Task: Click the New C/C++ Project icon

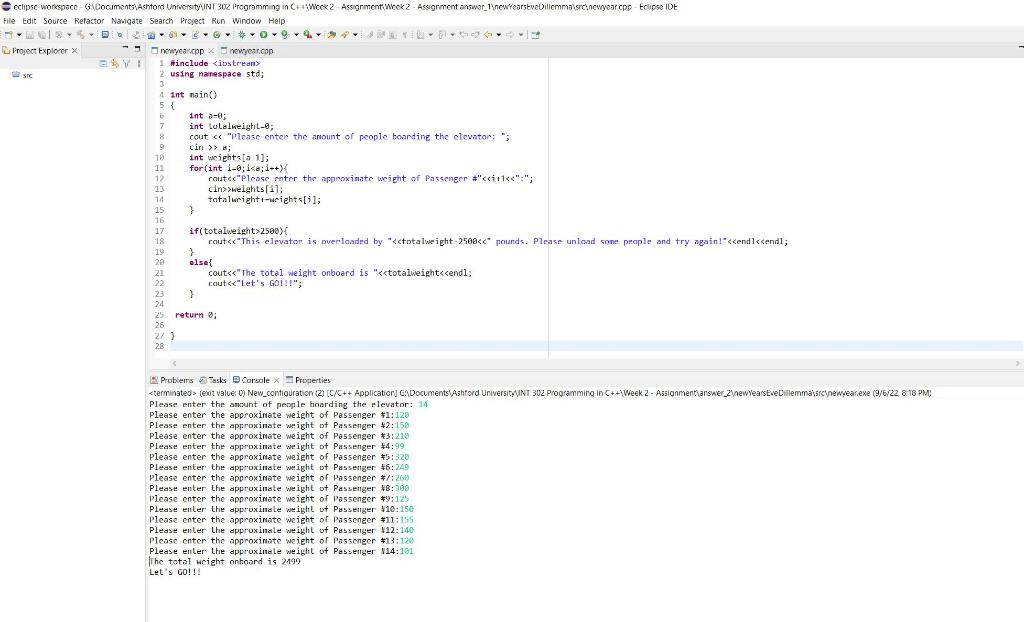Action: click(x=152, y=35)
